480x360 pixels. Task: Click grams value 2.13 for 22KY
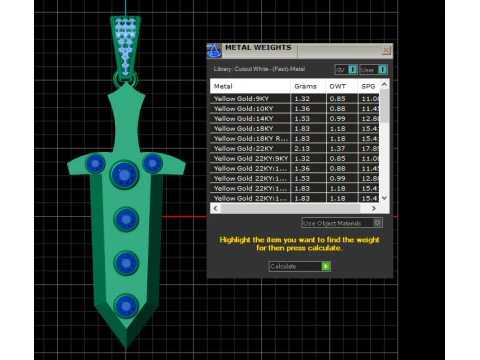[302, 148]
